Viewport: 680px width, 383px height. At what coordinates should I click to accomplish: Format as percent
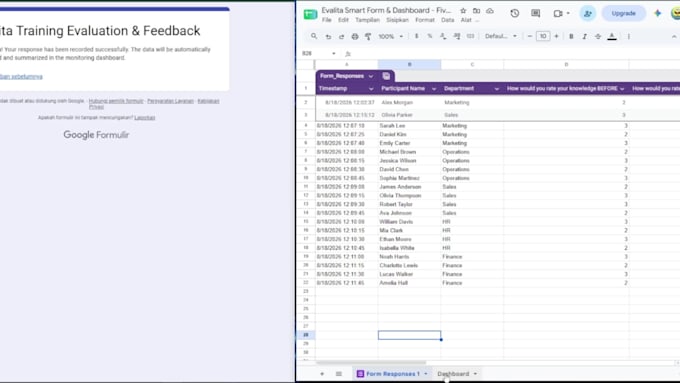point(430,36)
